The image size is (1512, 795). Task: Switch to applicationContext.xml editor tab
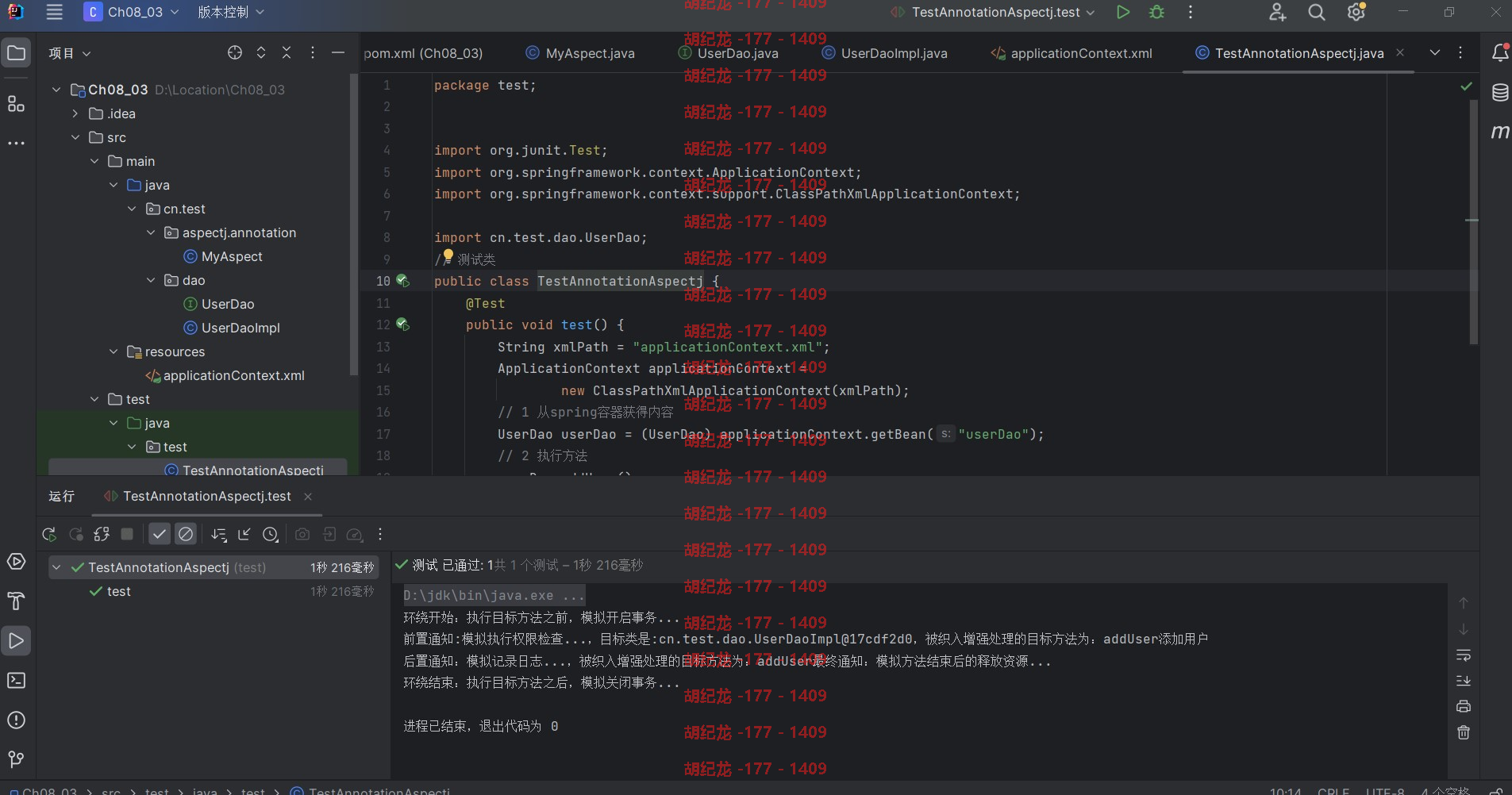(x=1071, y=53)
